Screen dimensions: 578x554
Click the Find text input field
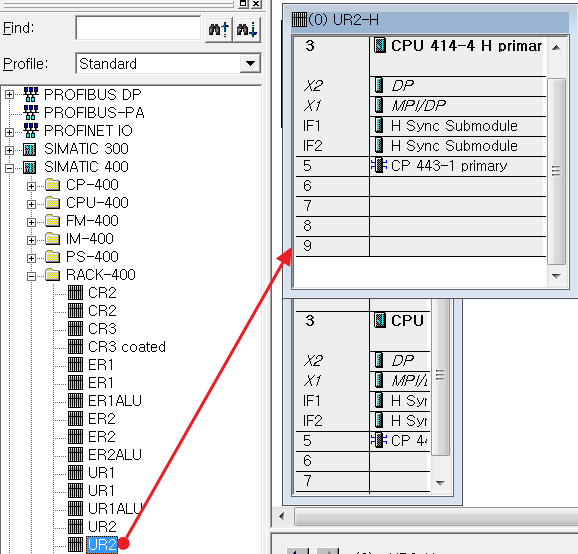pos(138,28)
